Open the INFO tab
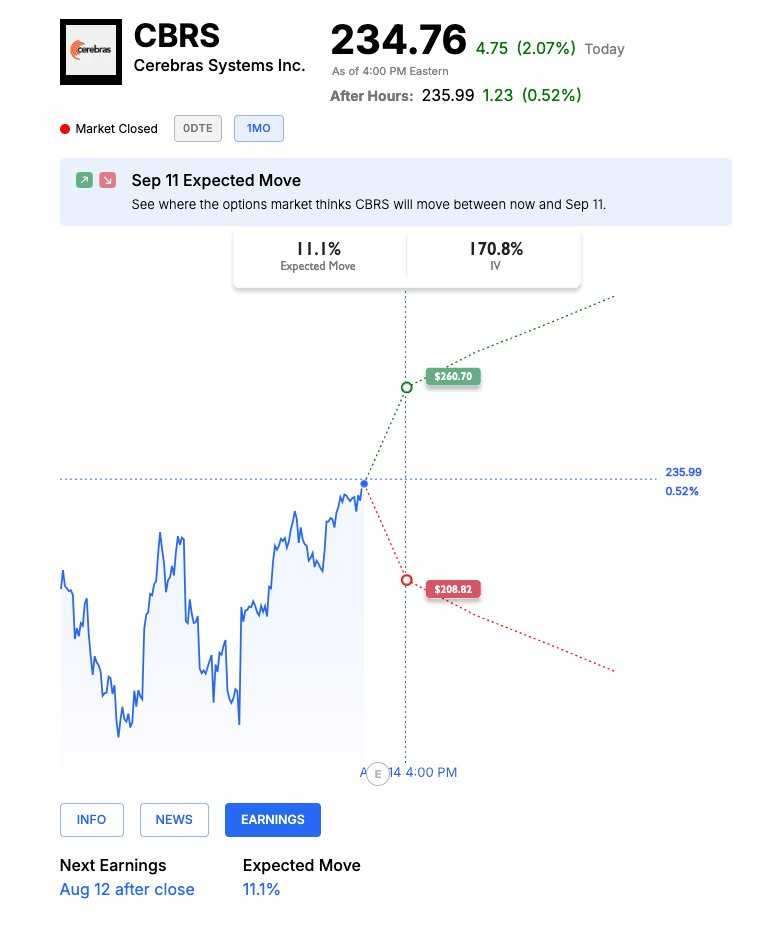759x927 pixels. (92, 820)
